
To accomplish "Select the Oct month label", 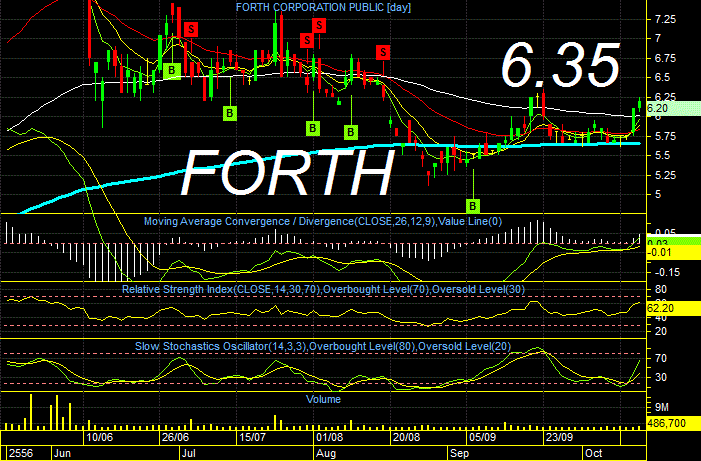I will (594, 453).
